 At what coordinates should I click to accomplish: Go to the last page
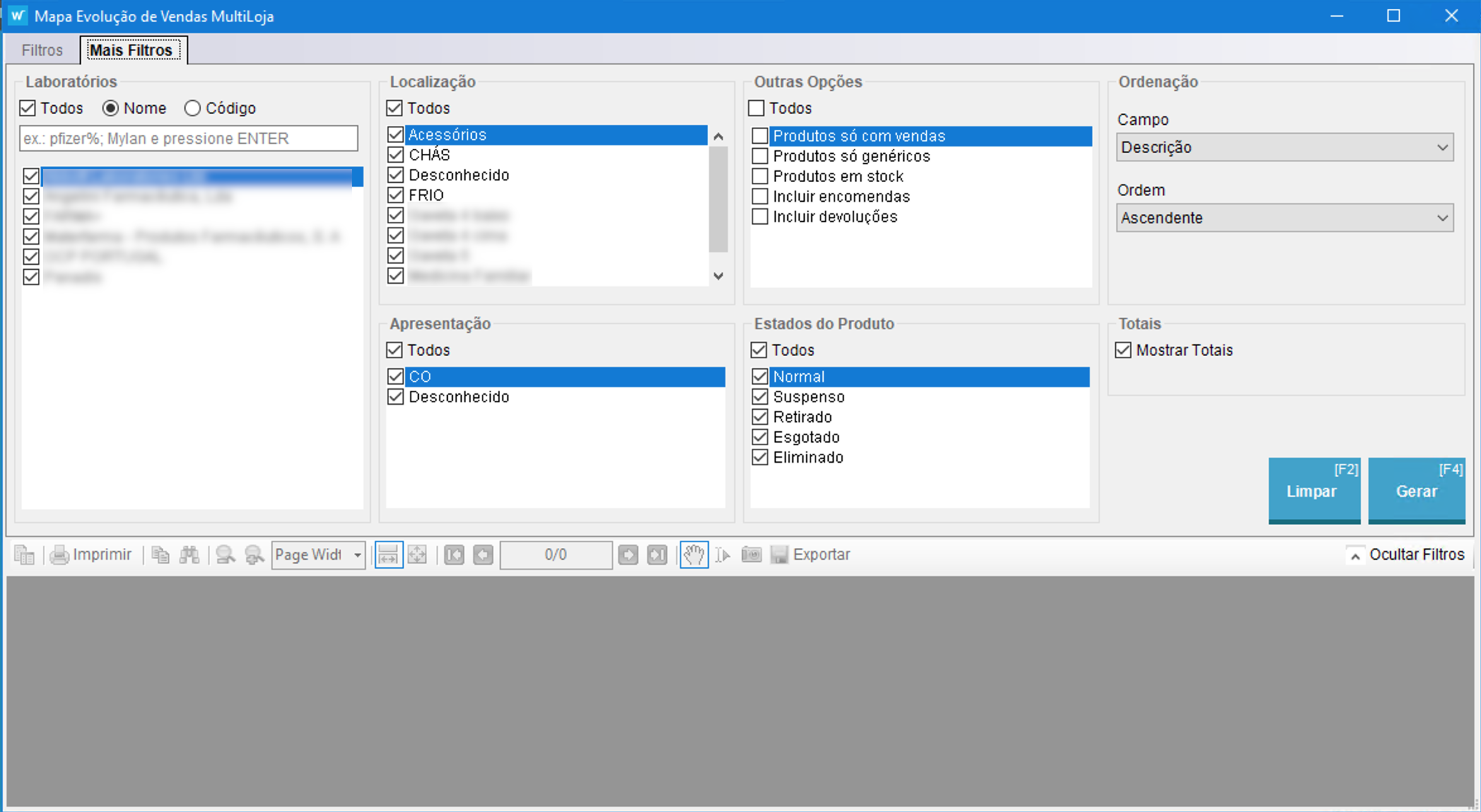[657, 555]
